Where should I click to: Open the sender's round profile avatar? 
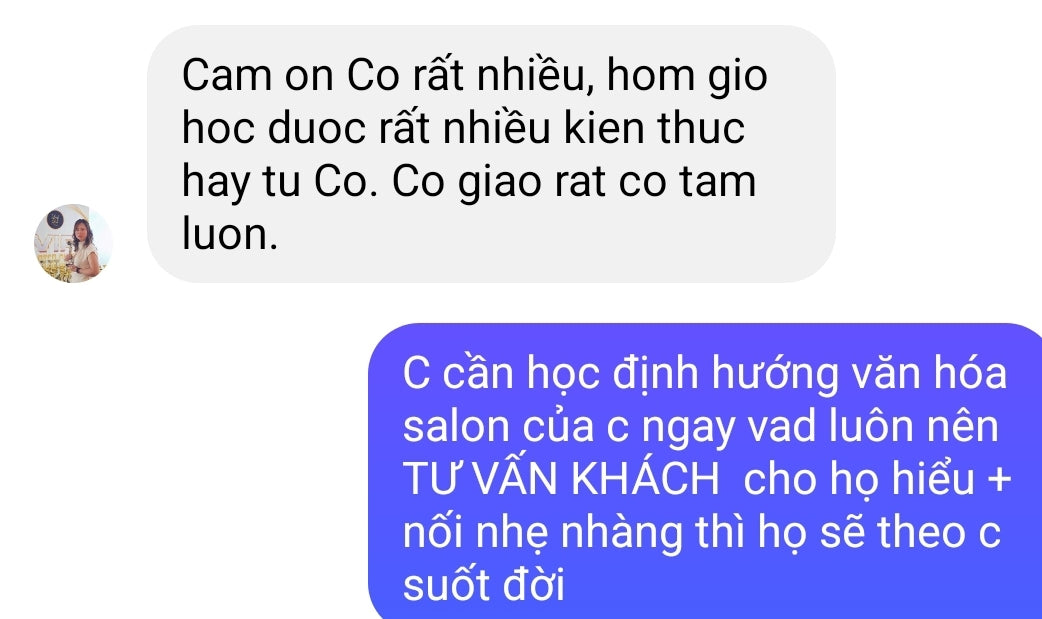coord(73,243)
